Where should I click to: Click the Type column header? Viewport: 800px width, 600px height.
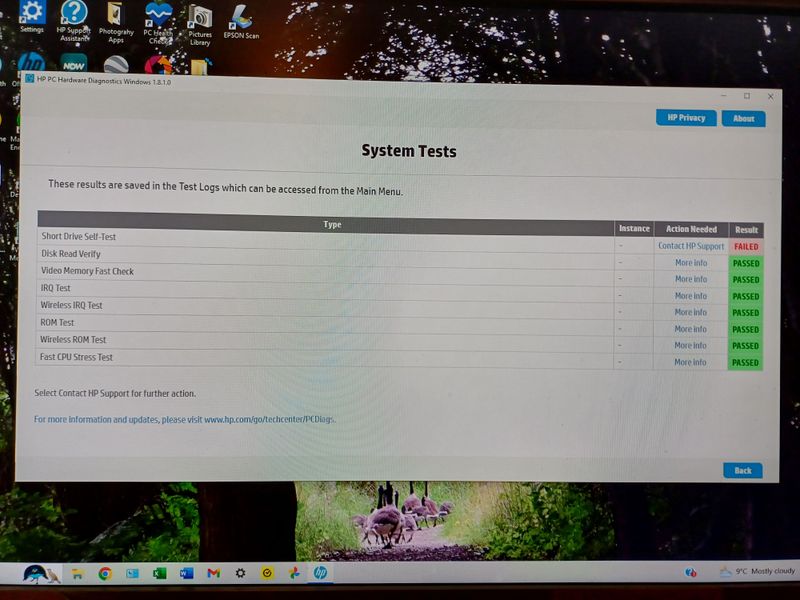pos(332,224)
